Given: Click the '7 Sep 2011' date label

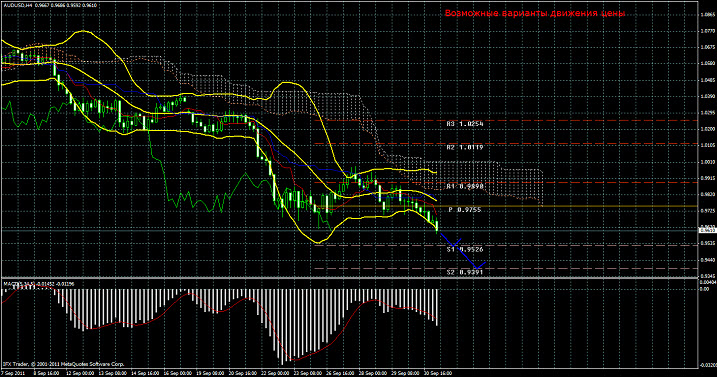Looking at the screenshot, I should click(x=14, y=373).
